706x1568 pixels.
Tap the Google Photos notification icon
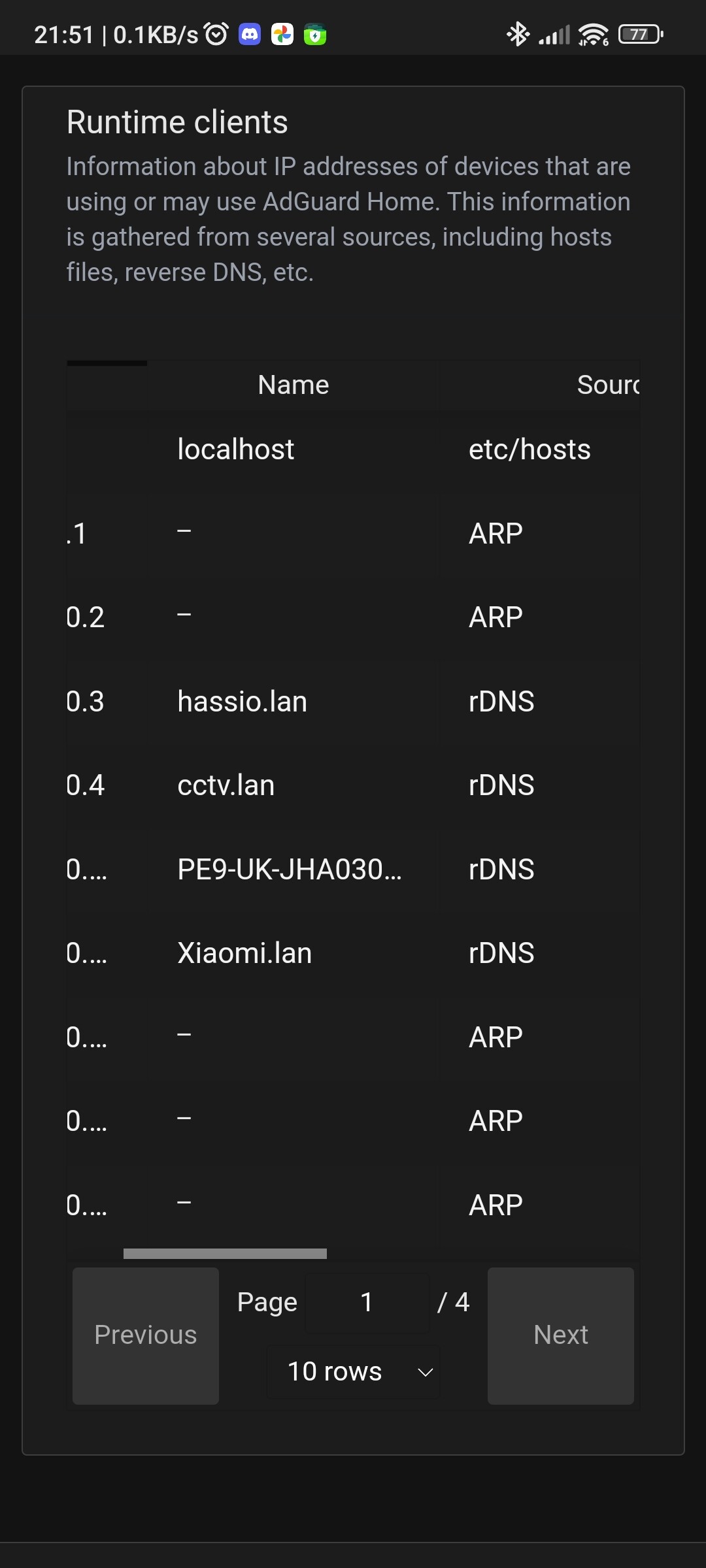[x=282, y=34]
